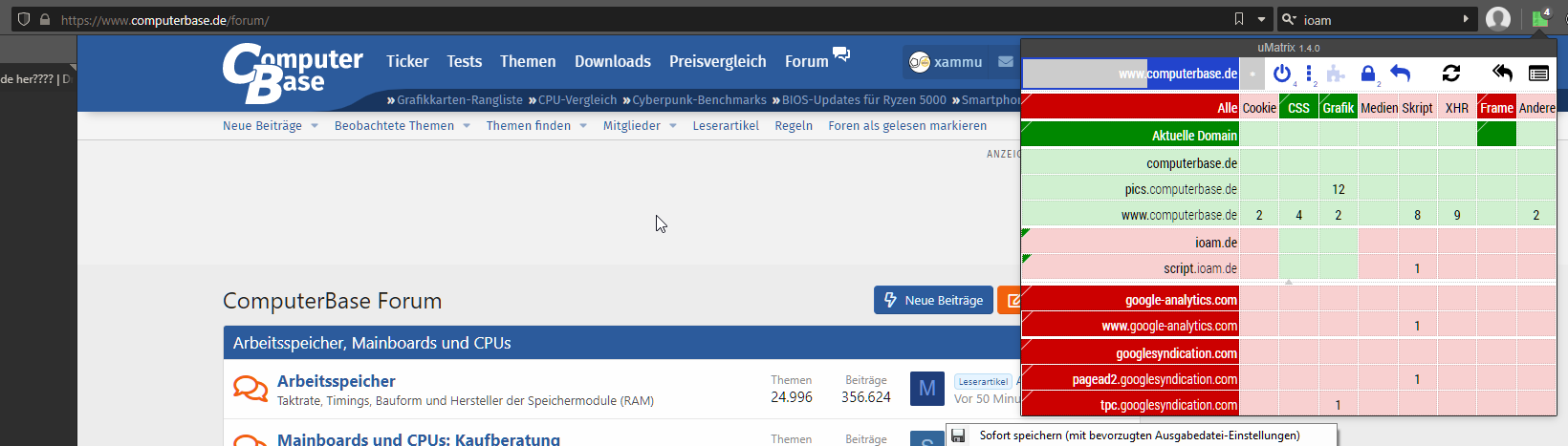This screenshot has width=1568, height=446.
Task: Save temporary changes with padlock icon
Action: [x=1368, y=74]
